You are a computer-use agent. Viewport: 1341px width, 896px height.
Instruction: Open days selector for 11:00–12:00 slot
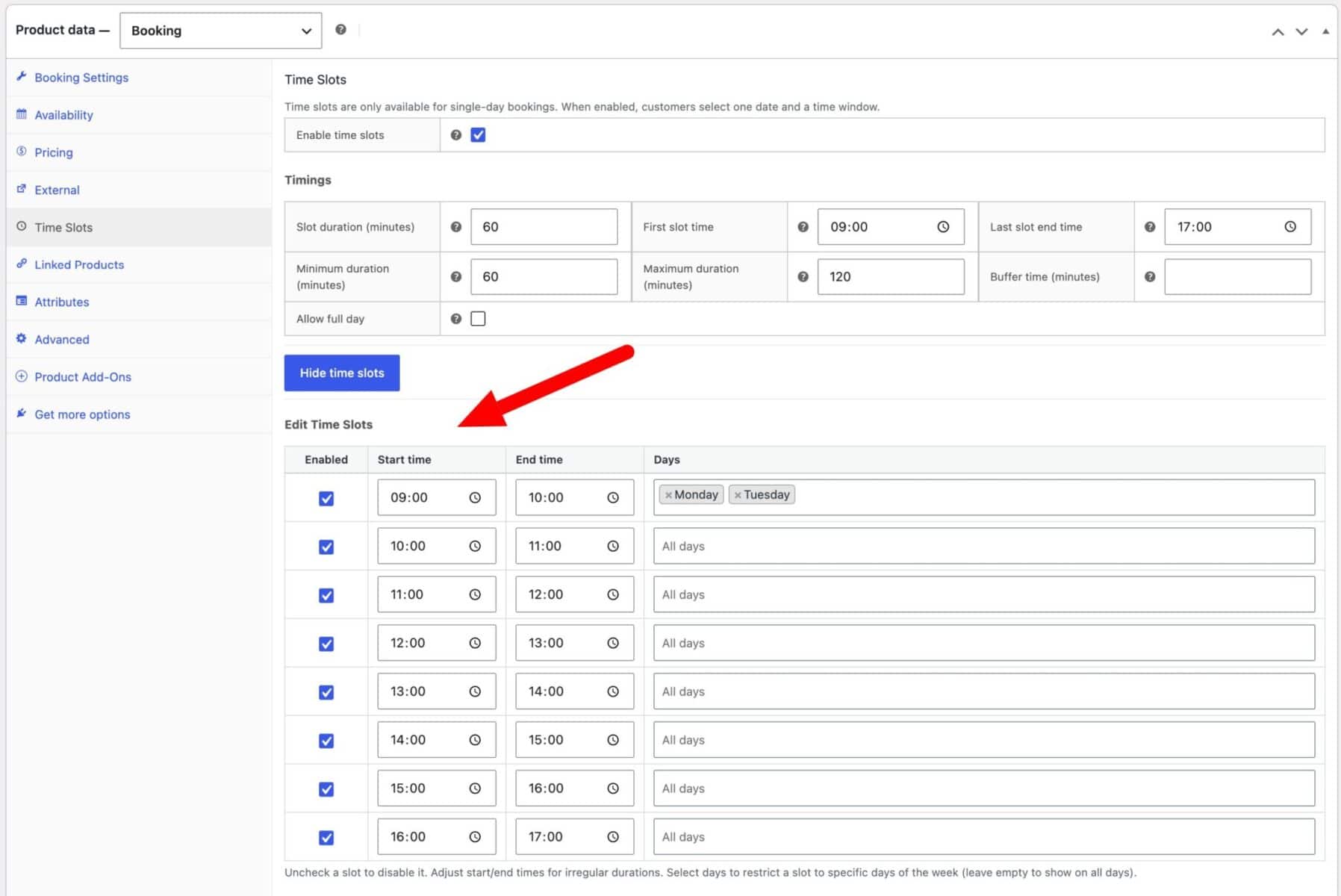coord(984,595)
